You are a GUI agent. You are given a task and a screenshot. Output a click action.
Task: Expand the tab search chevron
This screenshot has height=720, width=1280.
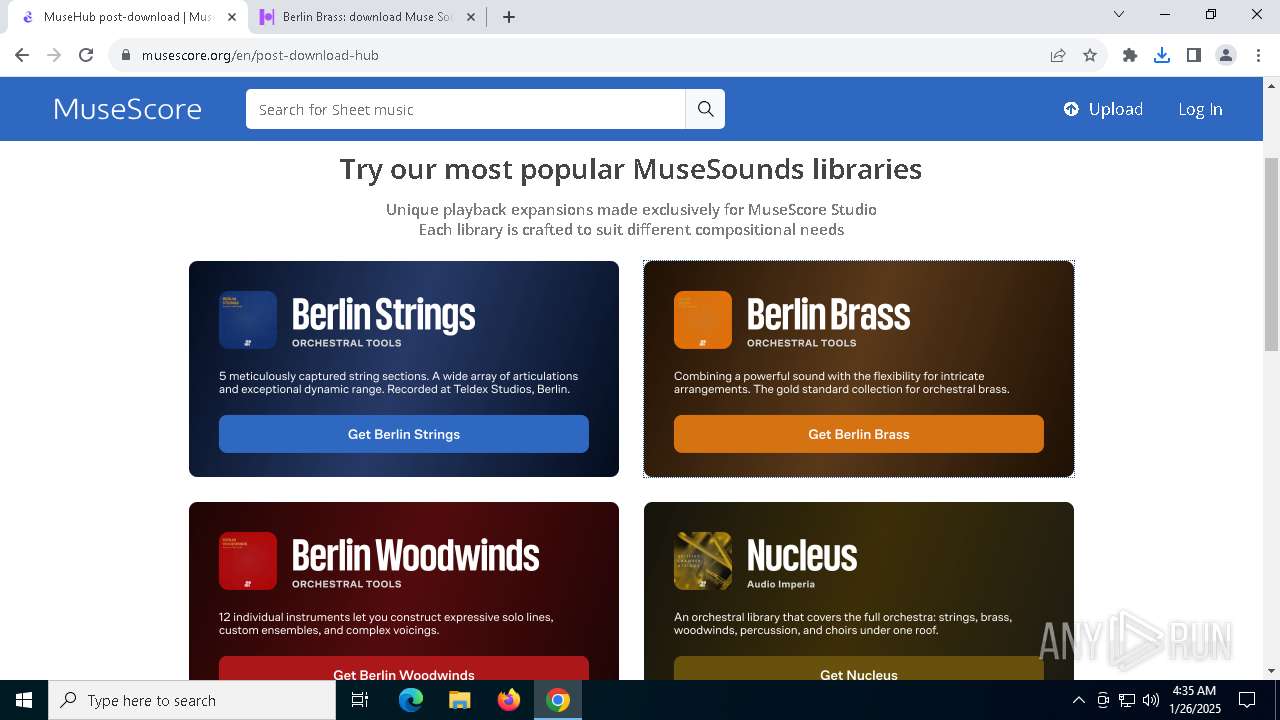(1119, 14)
